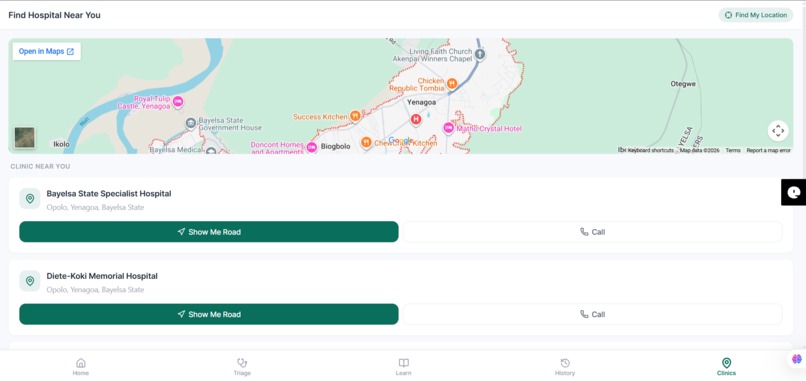Click the red hospital marker in Yenagoa
This screenshot has width=806, height=381.
pyautogui.click(x=416, y=119)
